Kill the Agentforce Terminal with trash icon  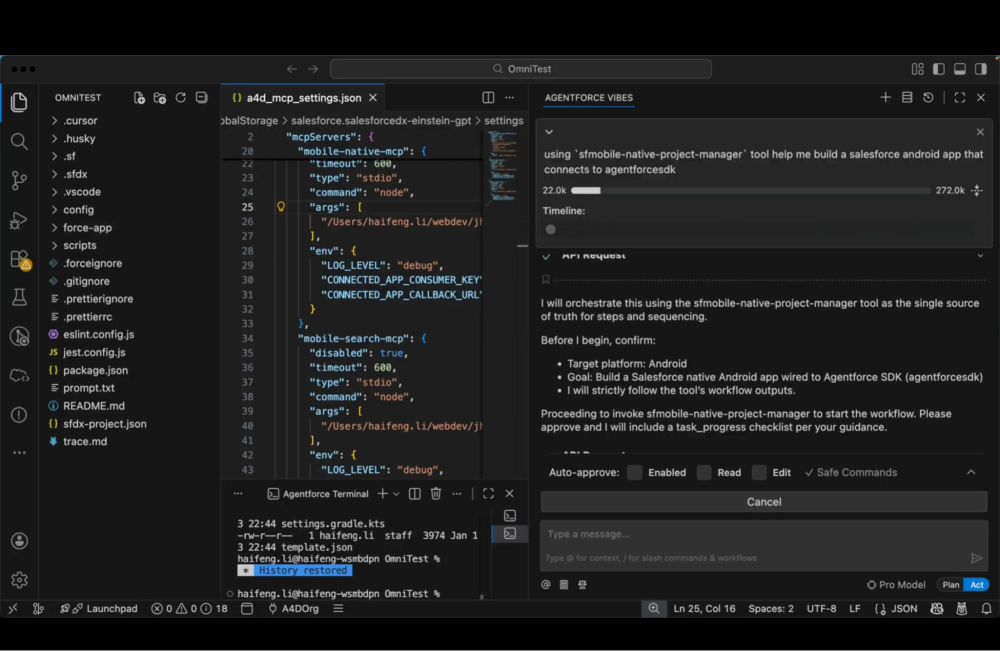pyautogui.click(x=437, y=493)
